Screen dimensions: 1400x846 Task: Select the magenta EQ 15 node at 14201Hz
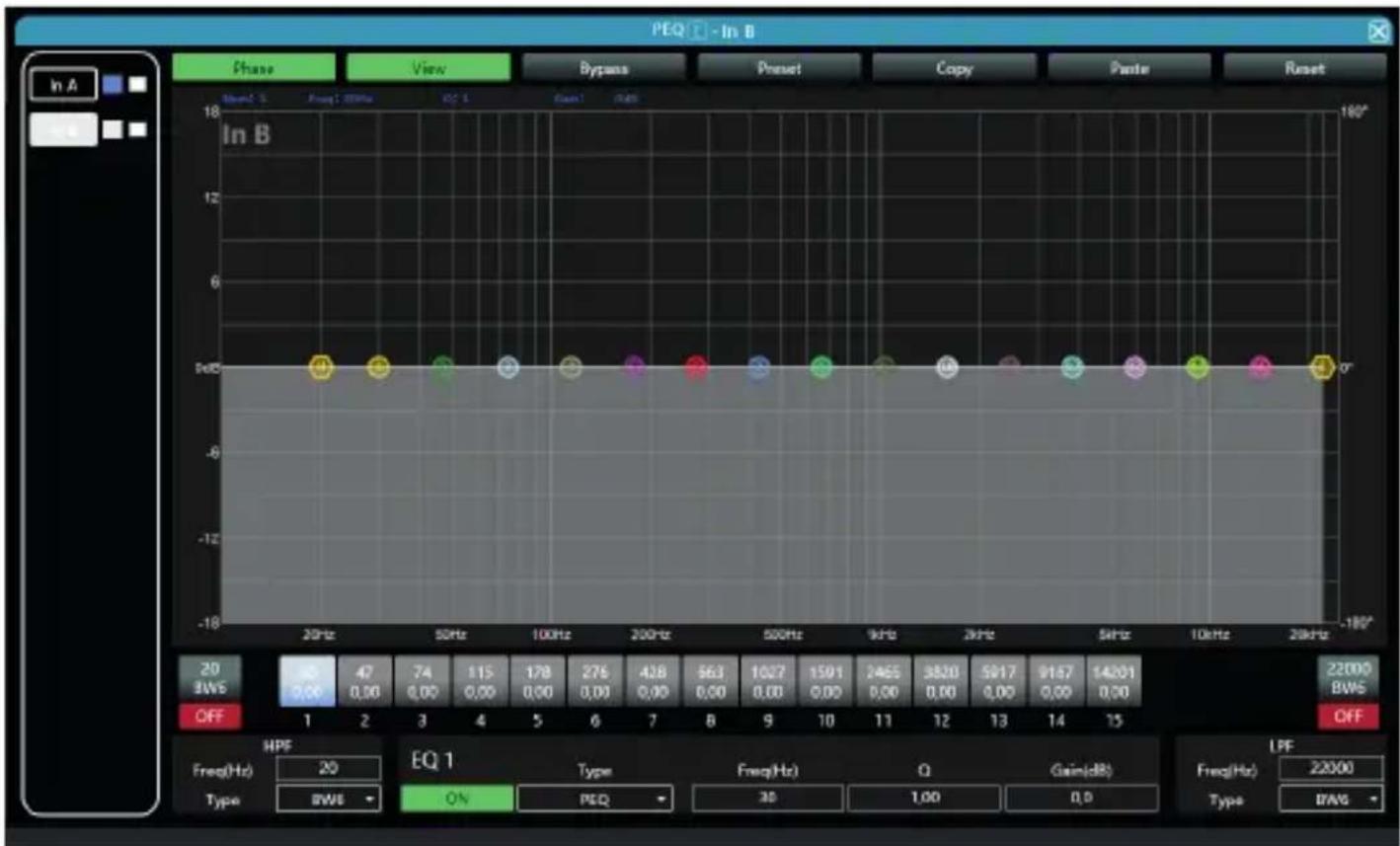1260,367
